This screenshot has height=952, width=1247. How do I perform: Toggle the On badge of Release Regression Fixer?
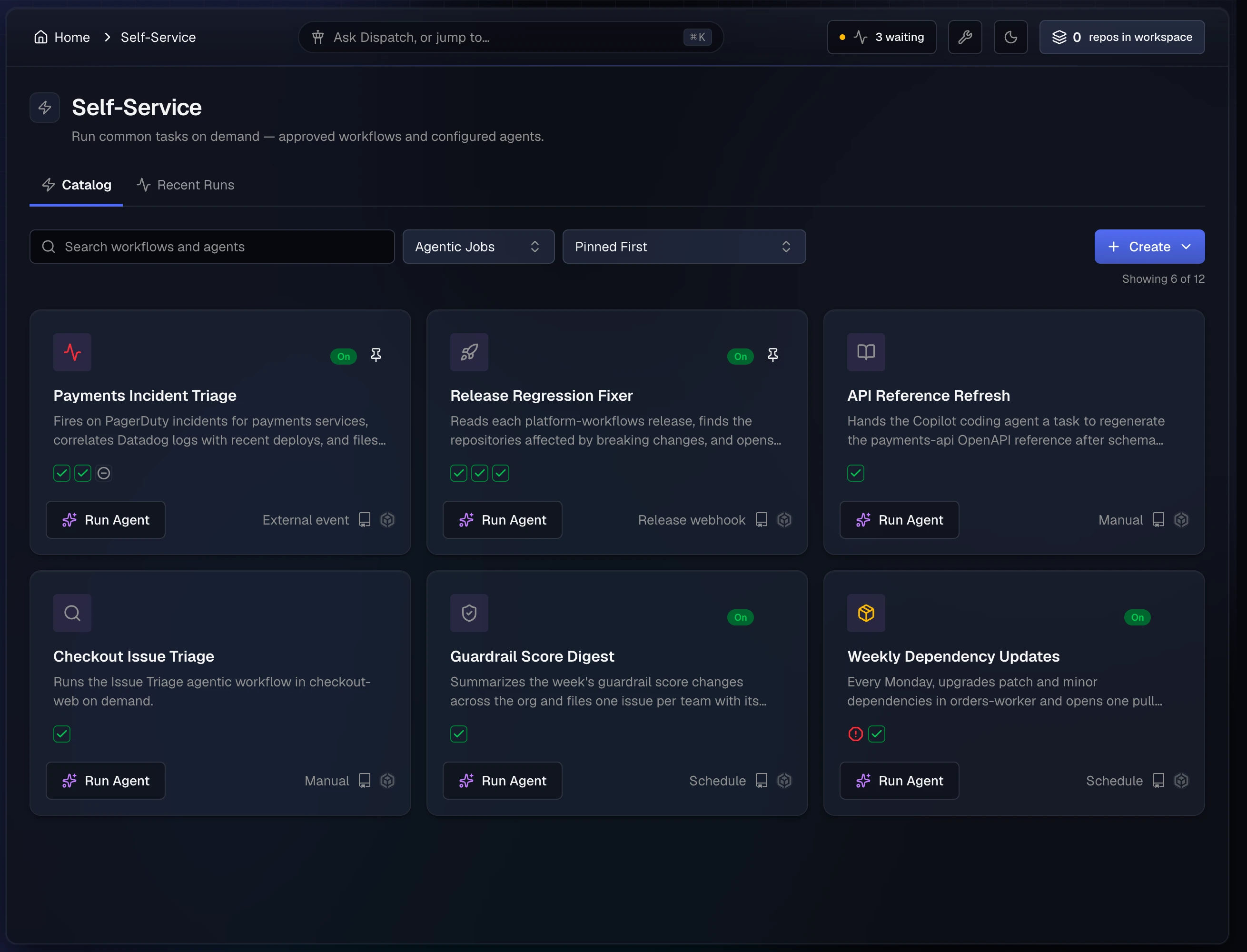click(x=741, y=357)
